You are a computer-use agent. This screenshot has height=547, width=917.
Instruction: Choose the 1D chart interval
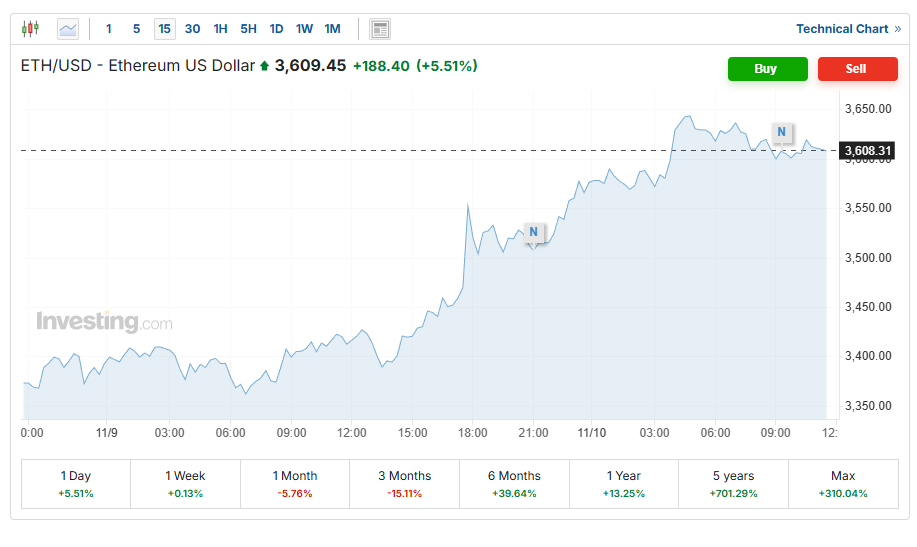pos(276,29)
